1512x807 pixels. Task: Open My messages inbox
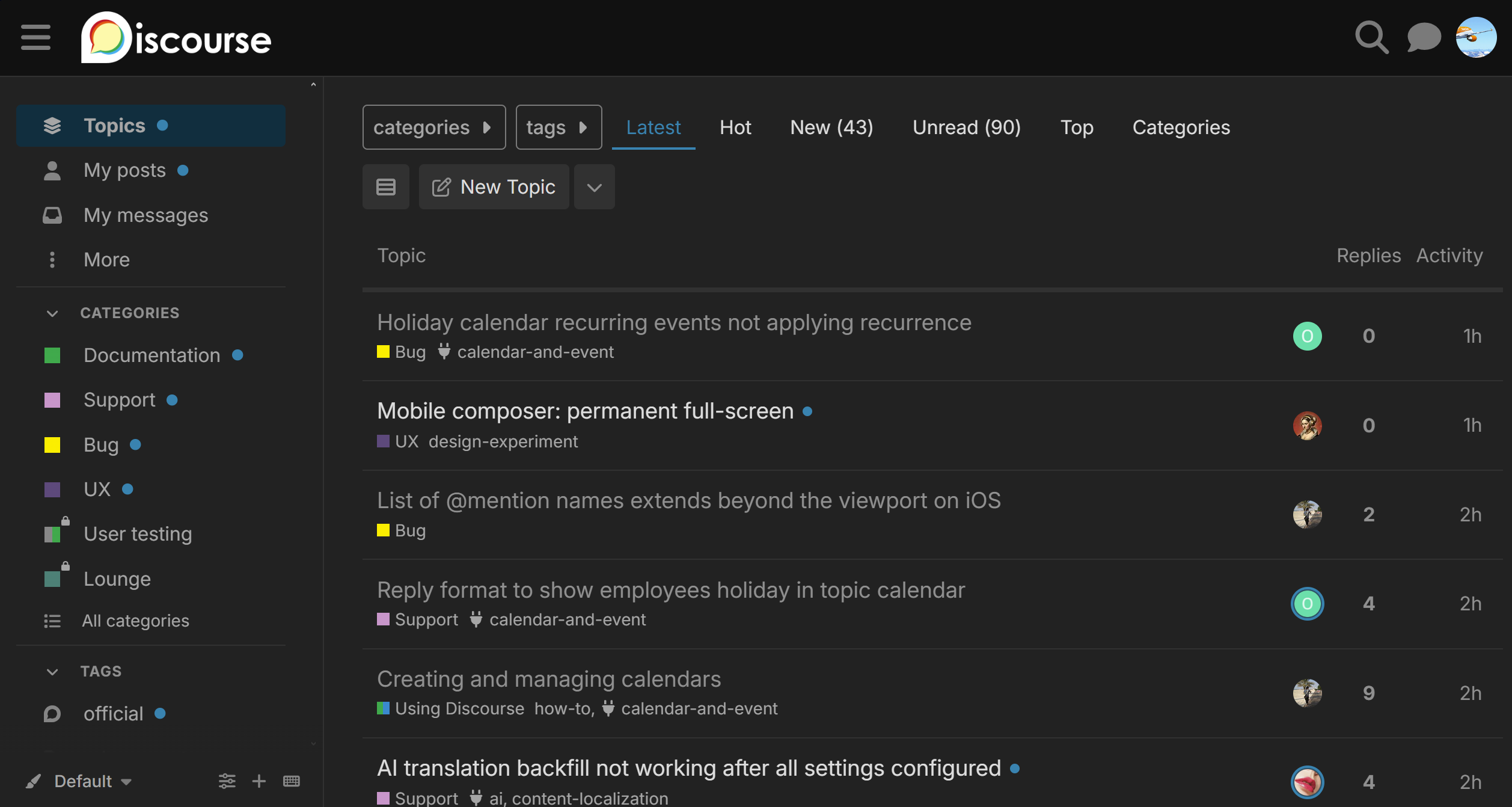145,215
